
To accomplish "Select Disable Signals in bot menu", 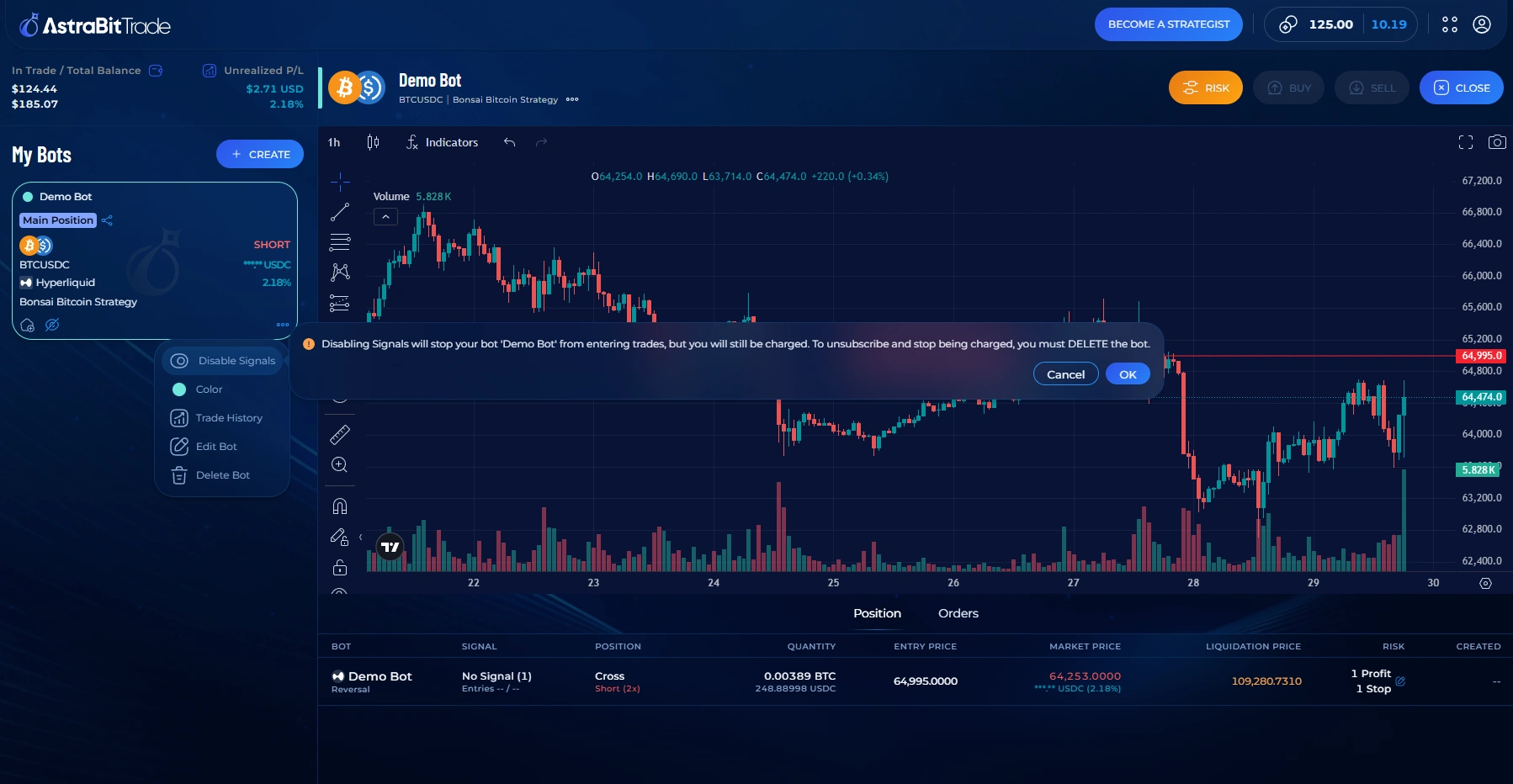I will tap(223, 361).
